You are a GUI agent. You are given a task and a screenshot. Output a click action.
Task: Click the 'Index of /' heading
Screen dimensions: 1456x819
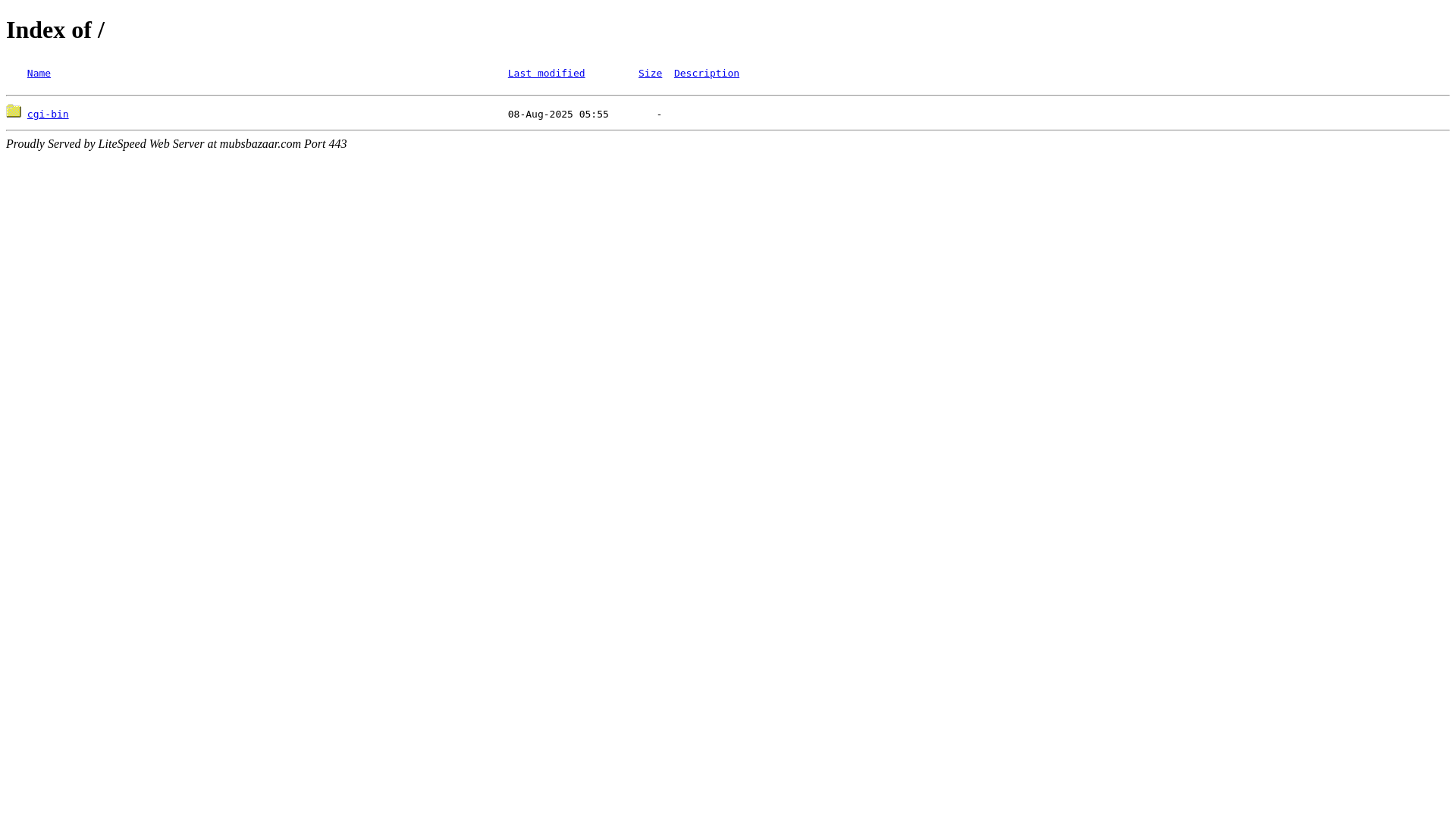pyautogui.click(x=55, y=30)
